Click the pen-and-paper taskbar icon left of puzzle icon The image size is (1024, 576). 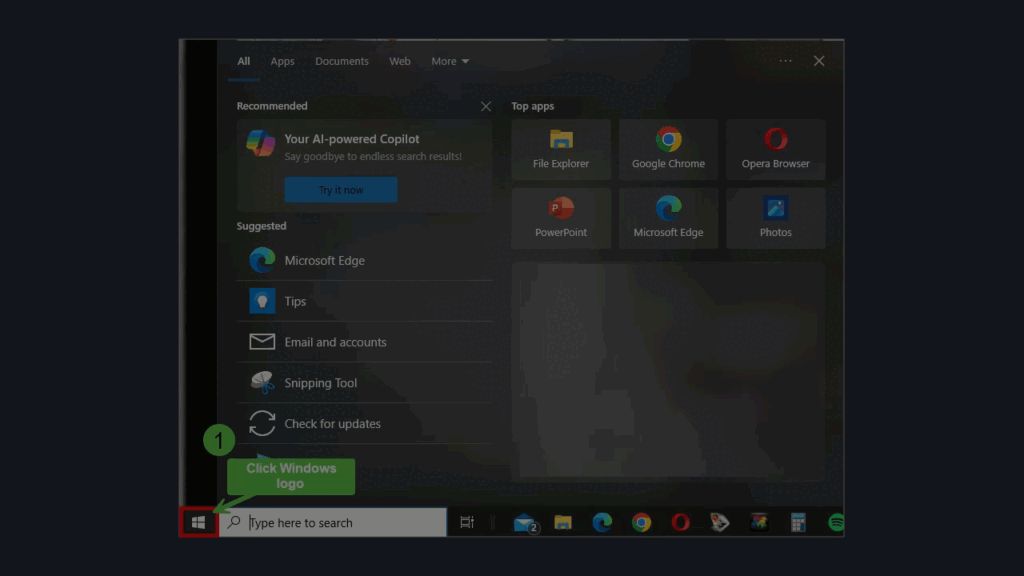(x=720, y=522)
